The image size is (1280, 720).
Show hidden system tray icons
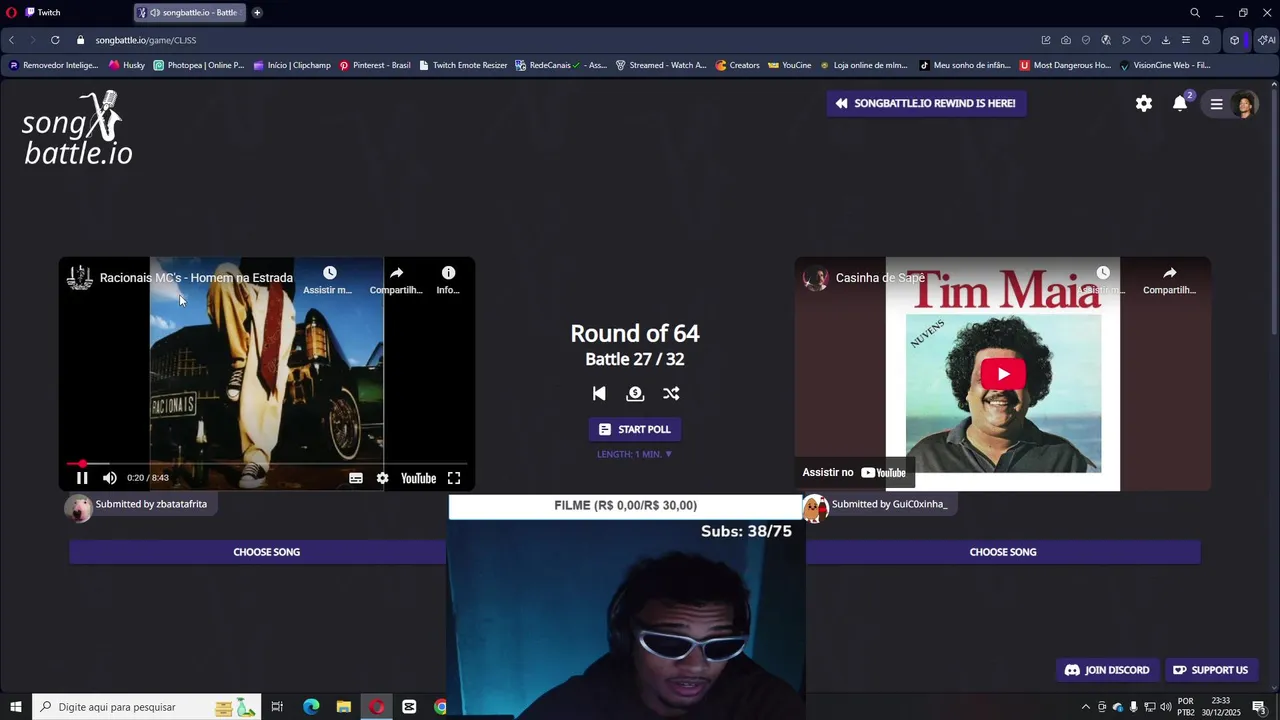click(1086, 707)
